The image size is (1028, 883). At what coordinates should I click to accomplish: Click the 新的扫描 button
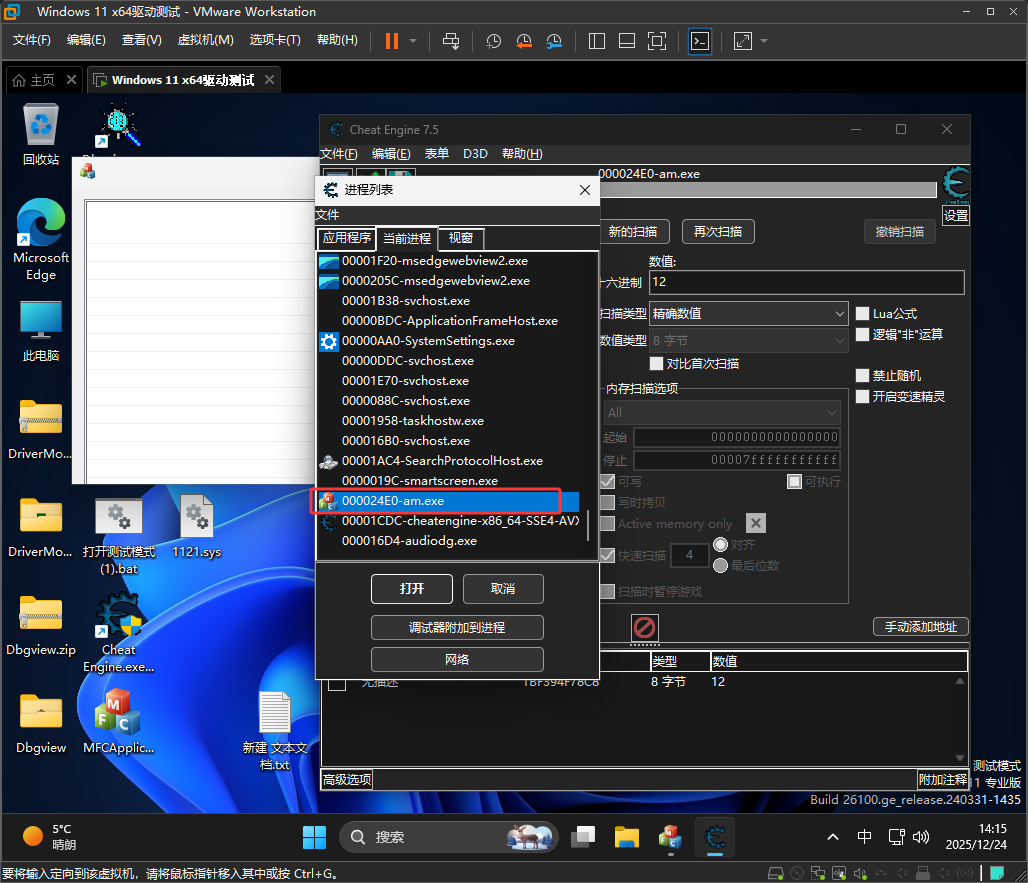(x=633, y=231)
